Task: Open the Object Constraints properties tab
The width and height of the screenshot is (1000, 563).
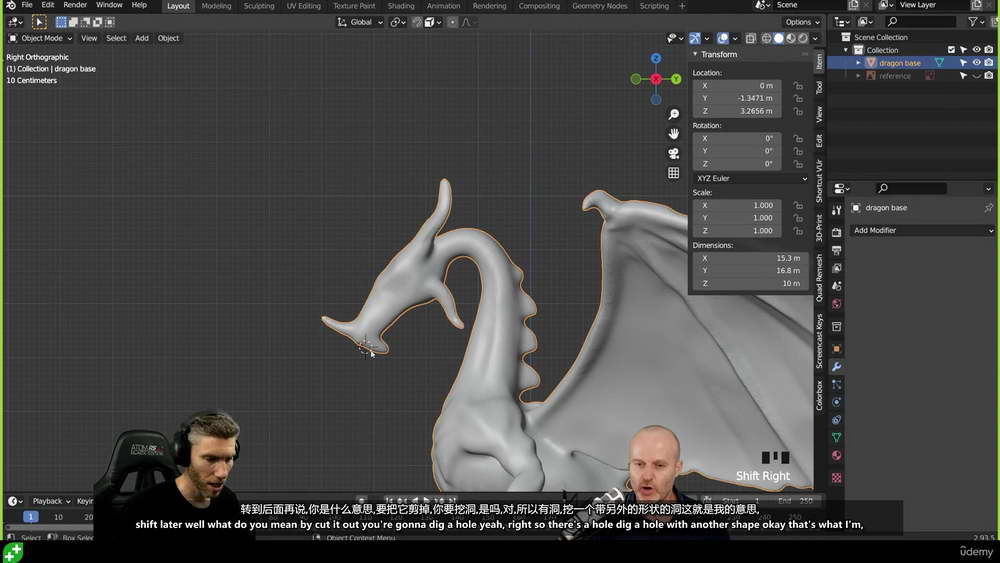Action: click(837, 420)
